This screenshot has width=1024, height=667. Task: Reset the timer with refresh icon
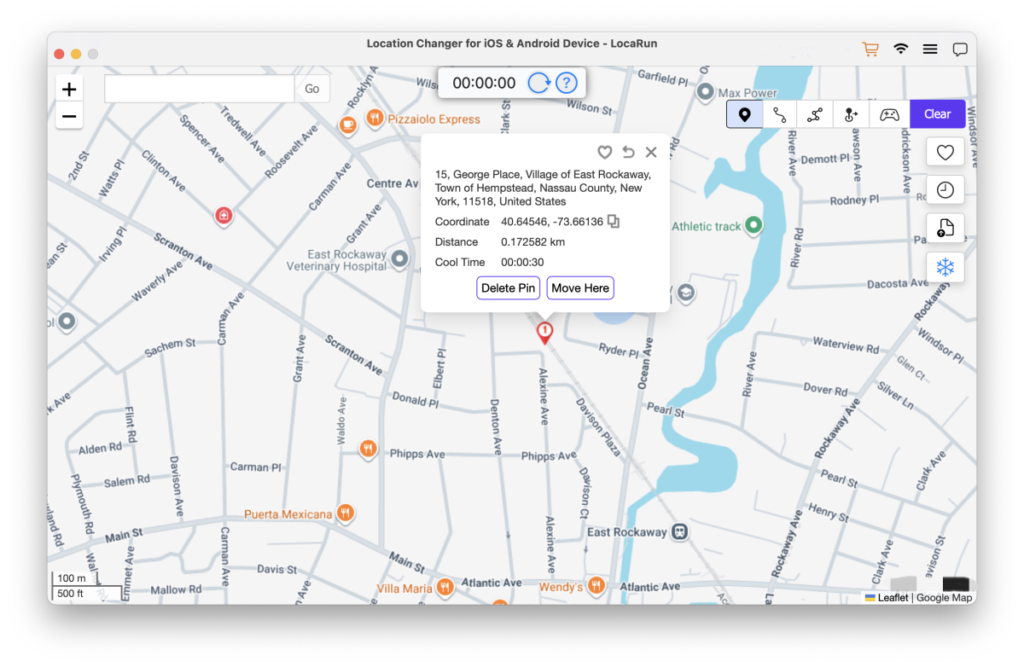pos(539,83)
